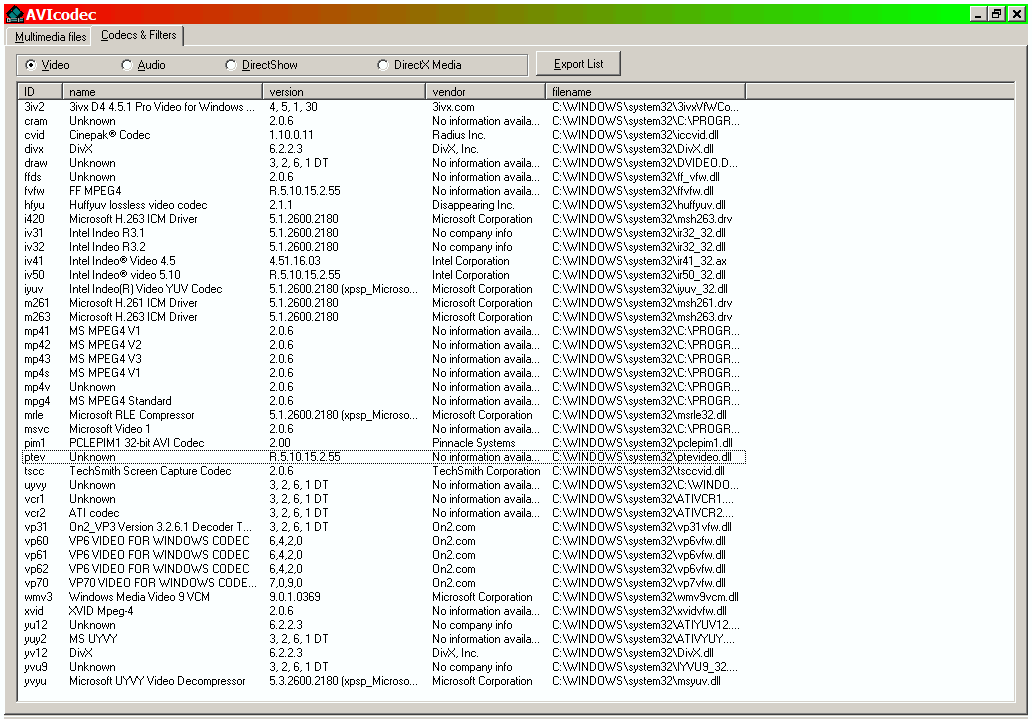Select the uyvy codec row

[382, 485]
